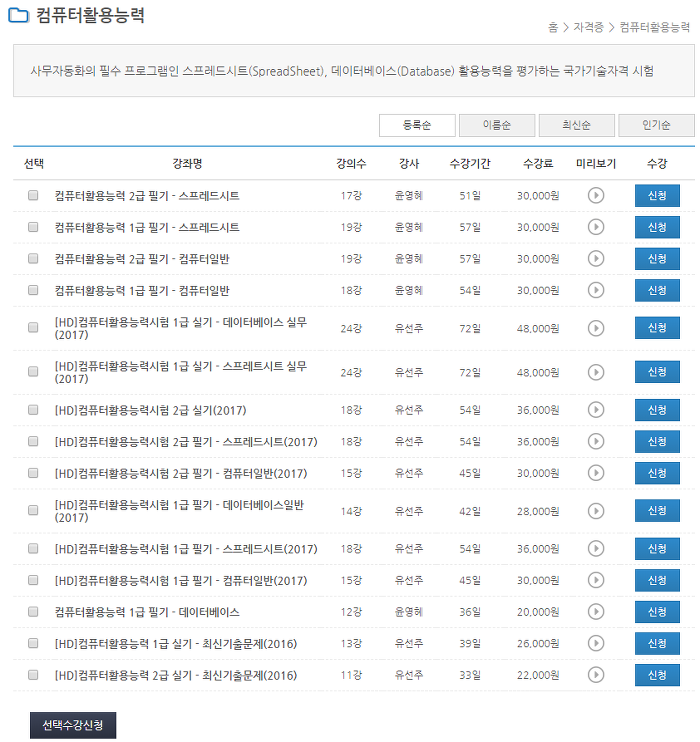This screenshot has height=742, width=700.
Task: Play preview for 1급 실기 최신기출문제(2016)
Action: click(595, 644)
